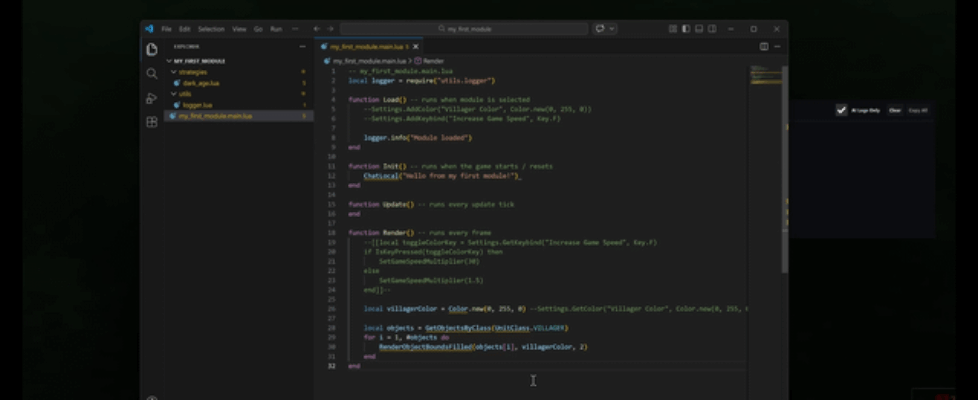Collapse the strategies folder
This screenshot has height=400, width=978.
(192, 72)
